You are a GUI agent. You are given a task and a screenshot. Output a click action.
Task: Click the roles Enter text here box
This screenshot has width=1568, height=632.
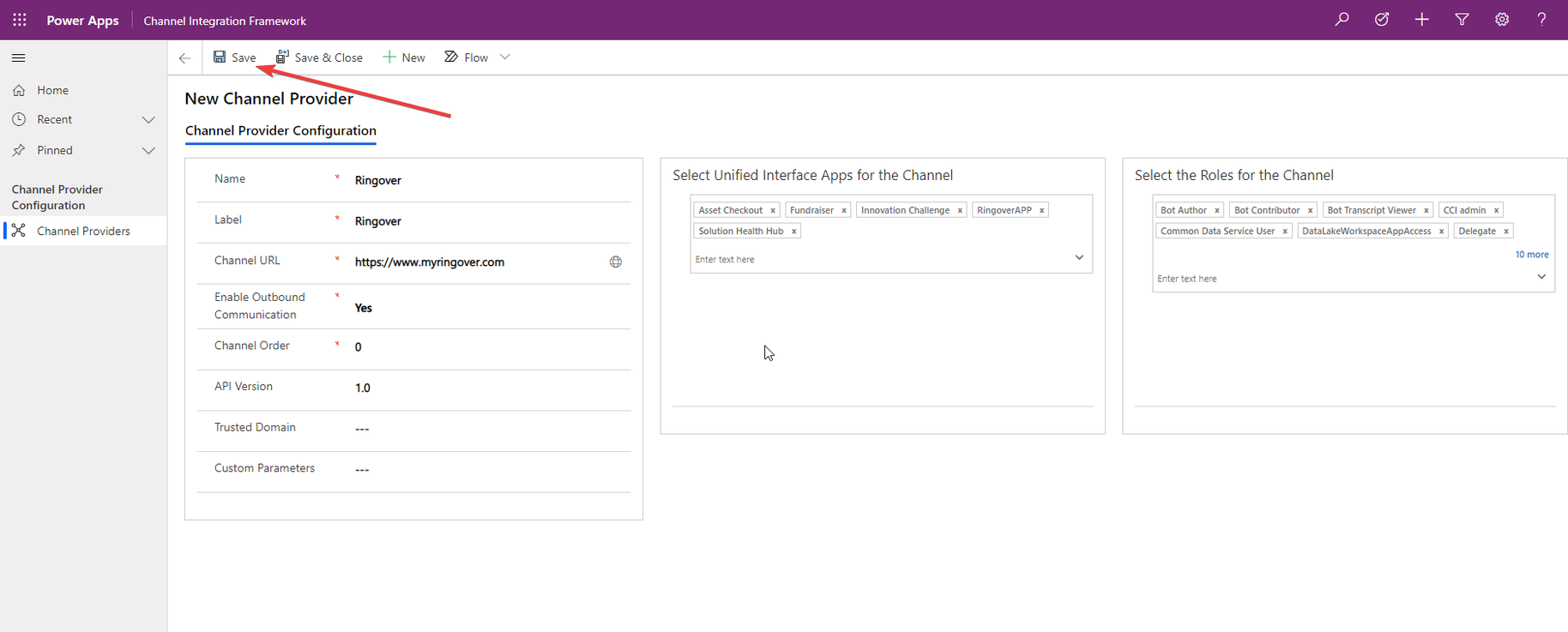[1342, 279]
